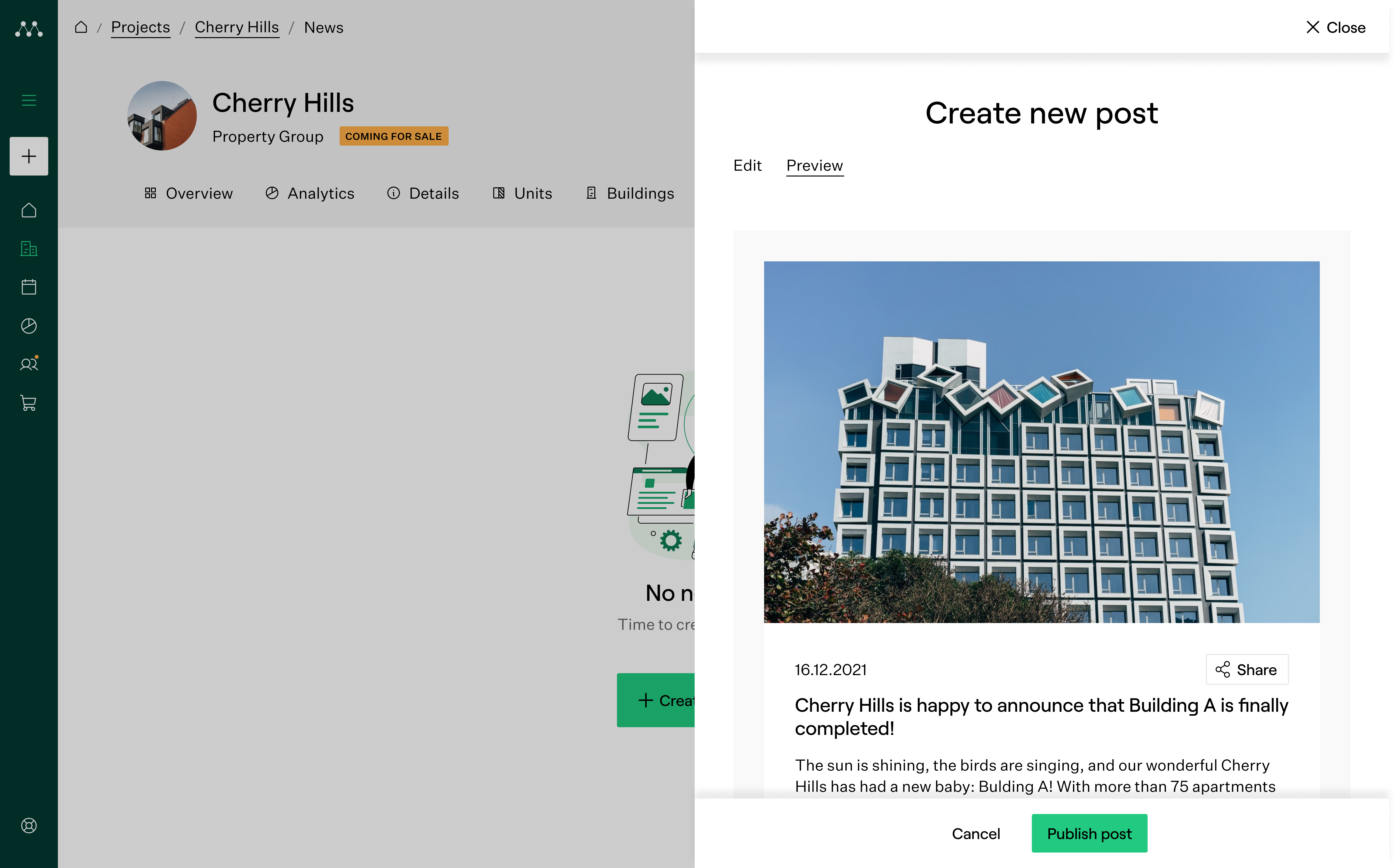Click the Share button

tap(1247, 669)
